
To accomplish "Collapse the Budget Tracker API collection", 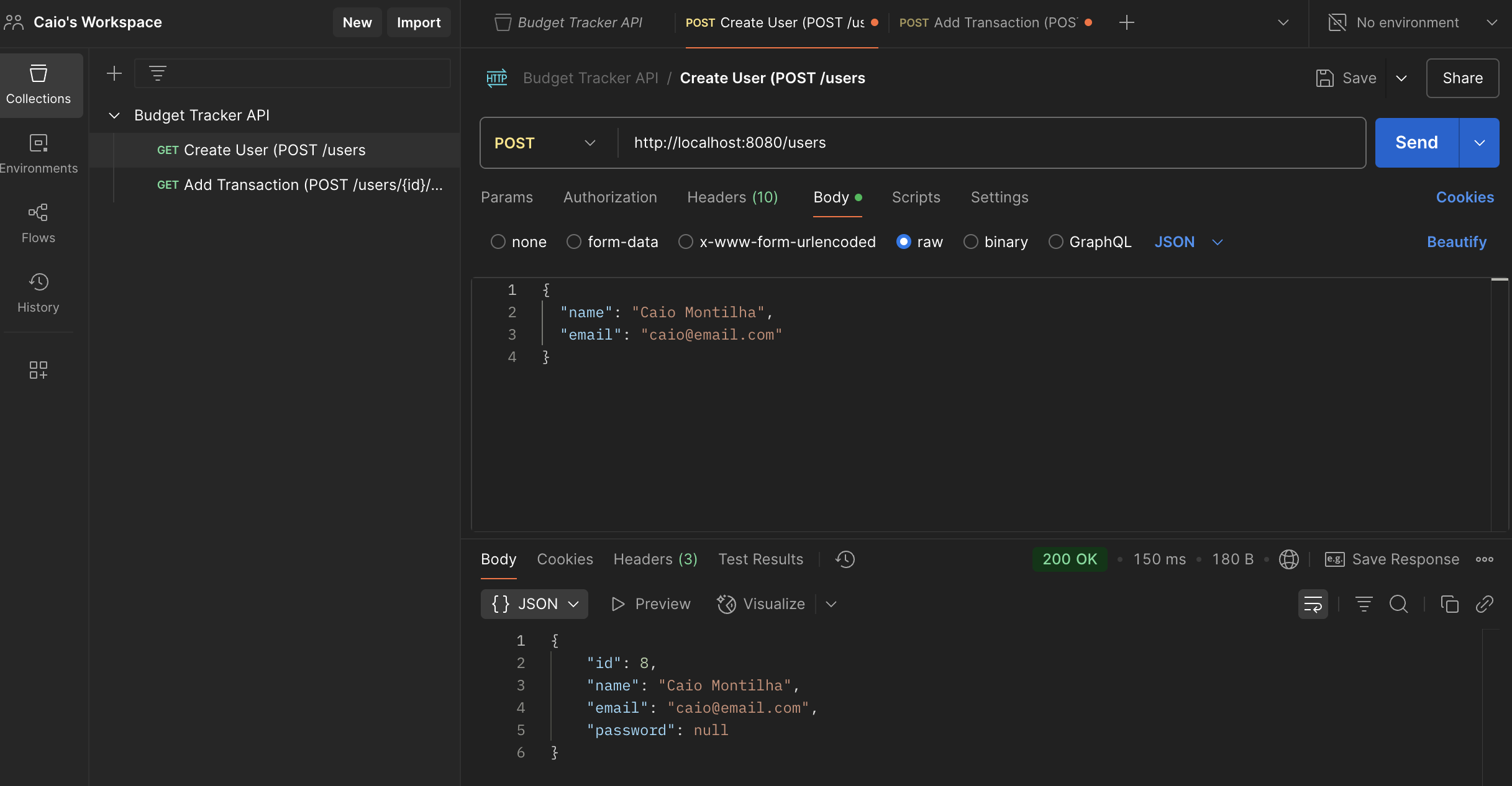I will (114, 115).
